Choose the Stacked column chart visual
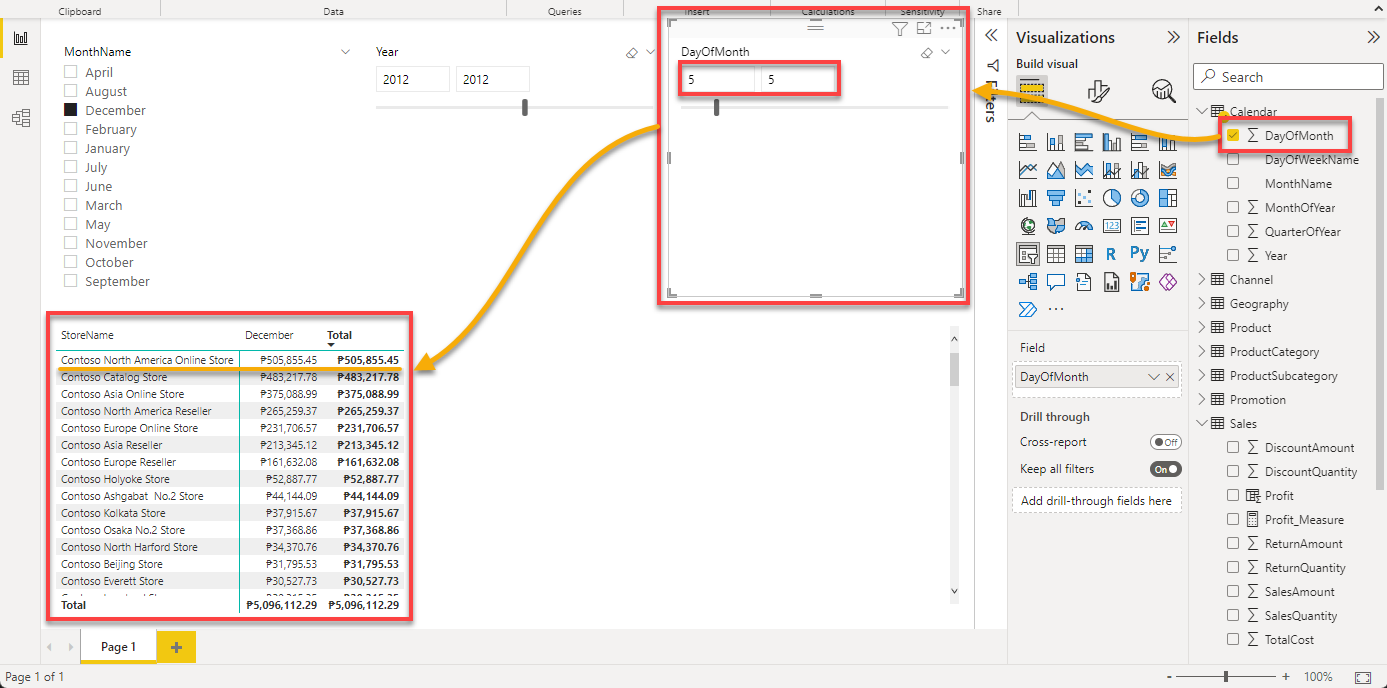The image size is (1387, 688). [1055, 142]
